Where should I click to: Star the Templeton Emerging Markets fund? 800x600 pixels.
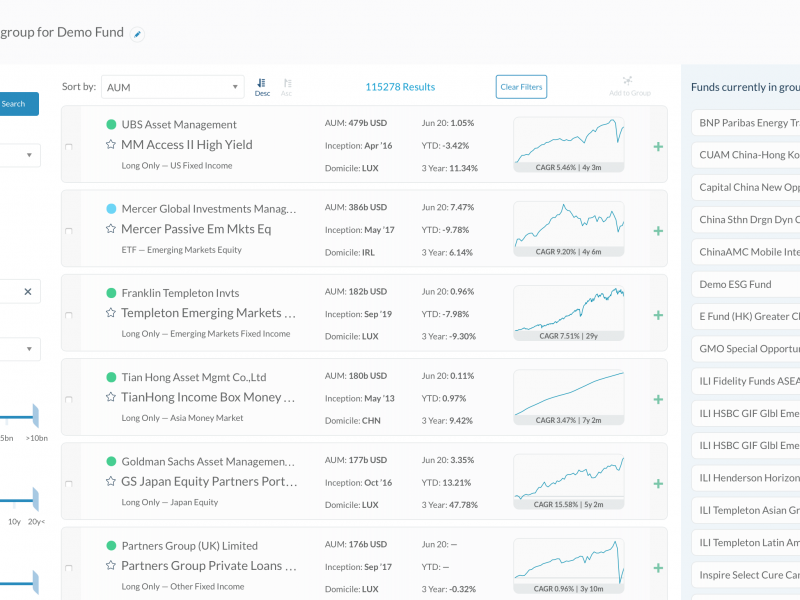(110, 313)
